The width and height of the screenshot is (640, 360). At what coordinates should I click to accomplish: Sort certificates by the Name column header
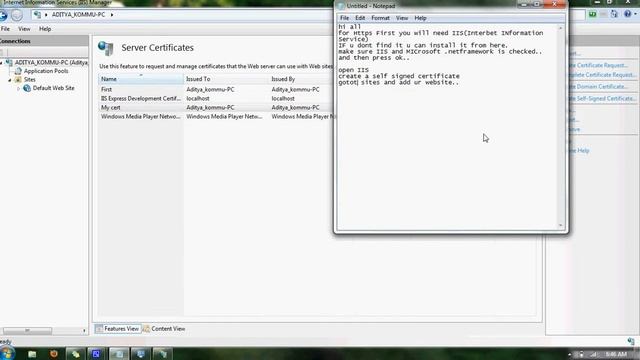(x=140, y=79)
